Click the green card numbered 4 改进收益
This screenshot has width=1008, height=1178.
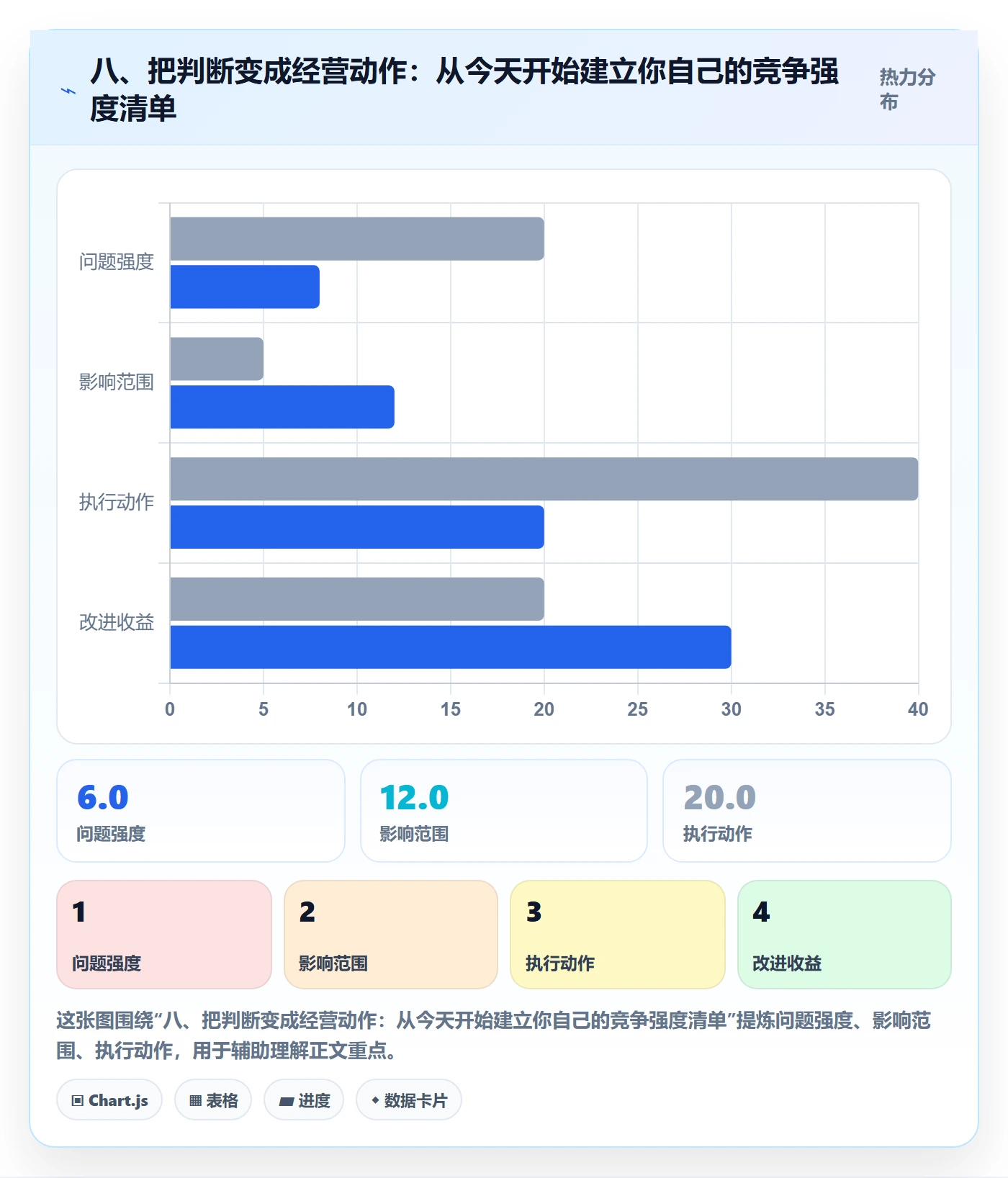coord(845,935)
